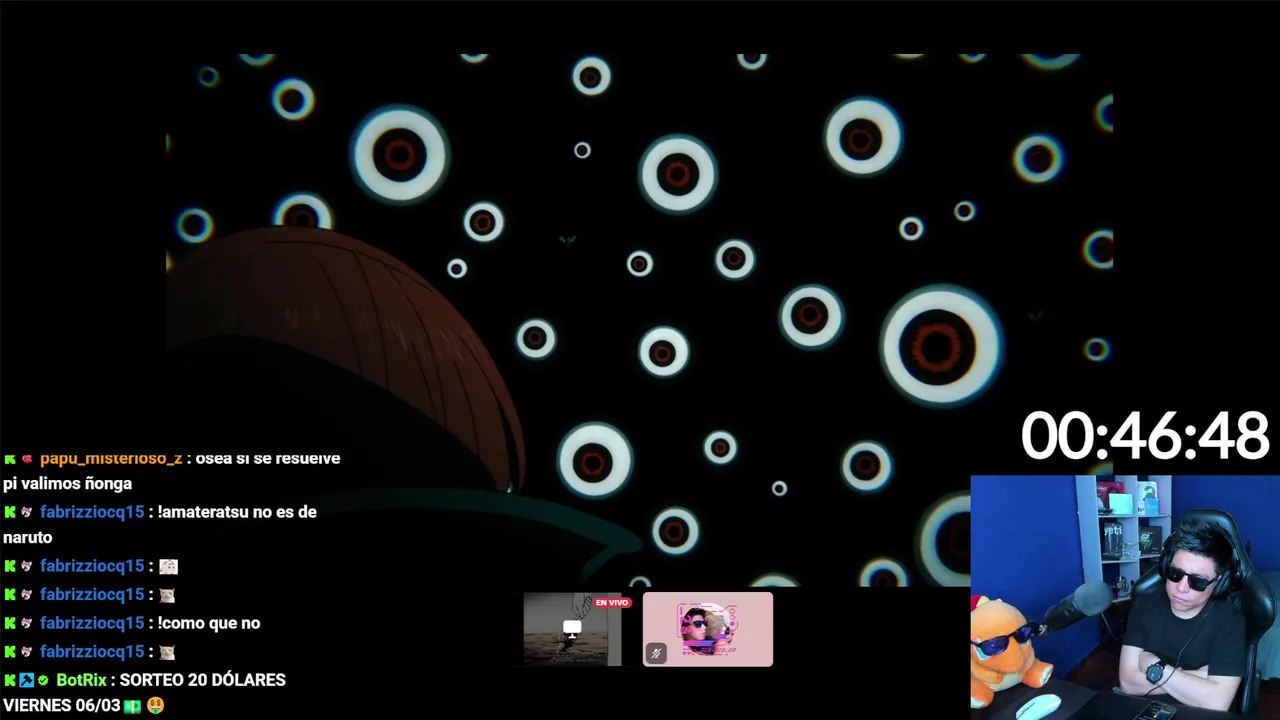Click the monitor icon on the screen-share thumbnail

coord(572,628)
